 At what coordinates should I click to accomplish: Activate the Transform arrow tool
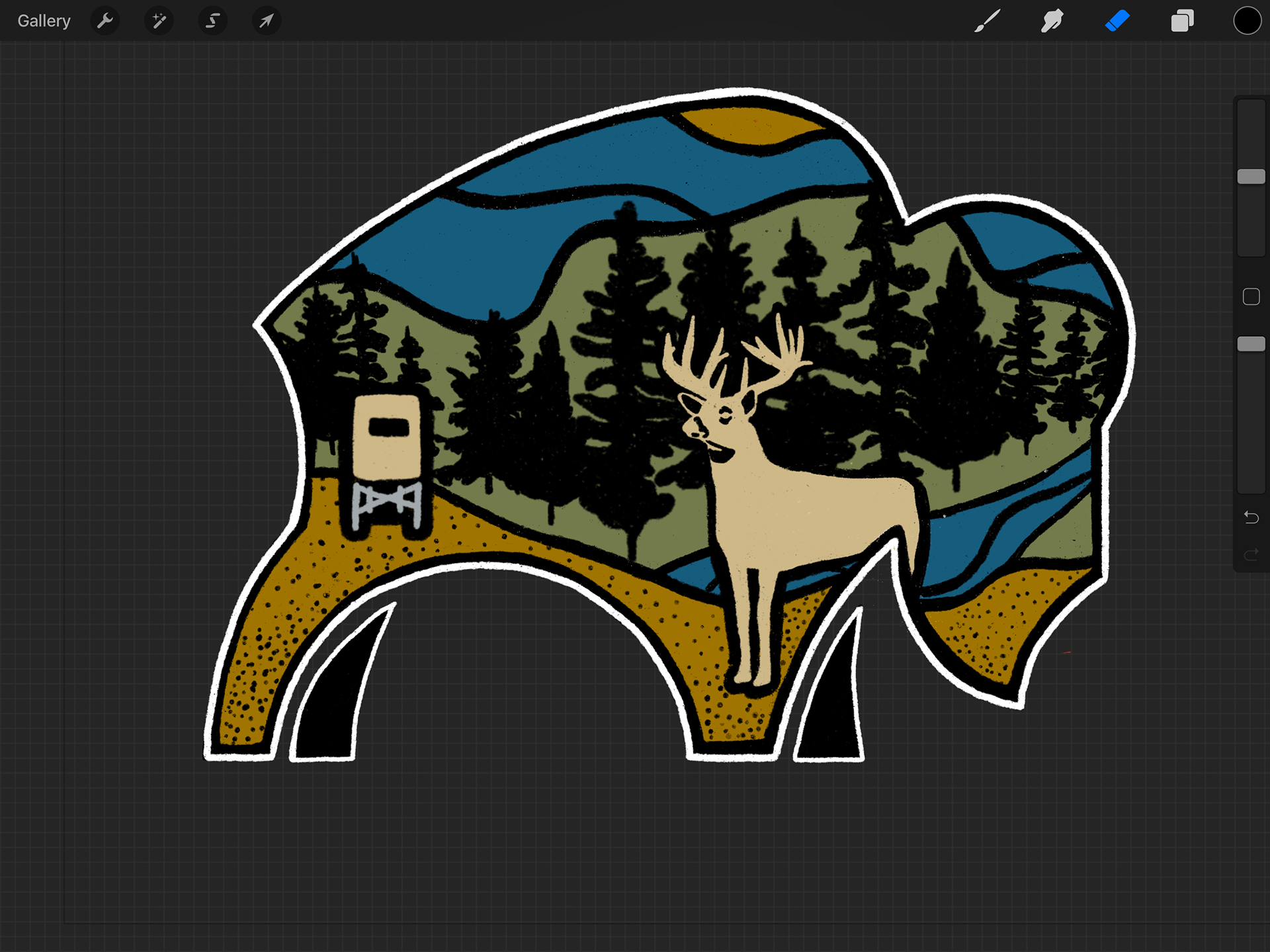tap(267, 21)
